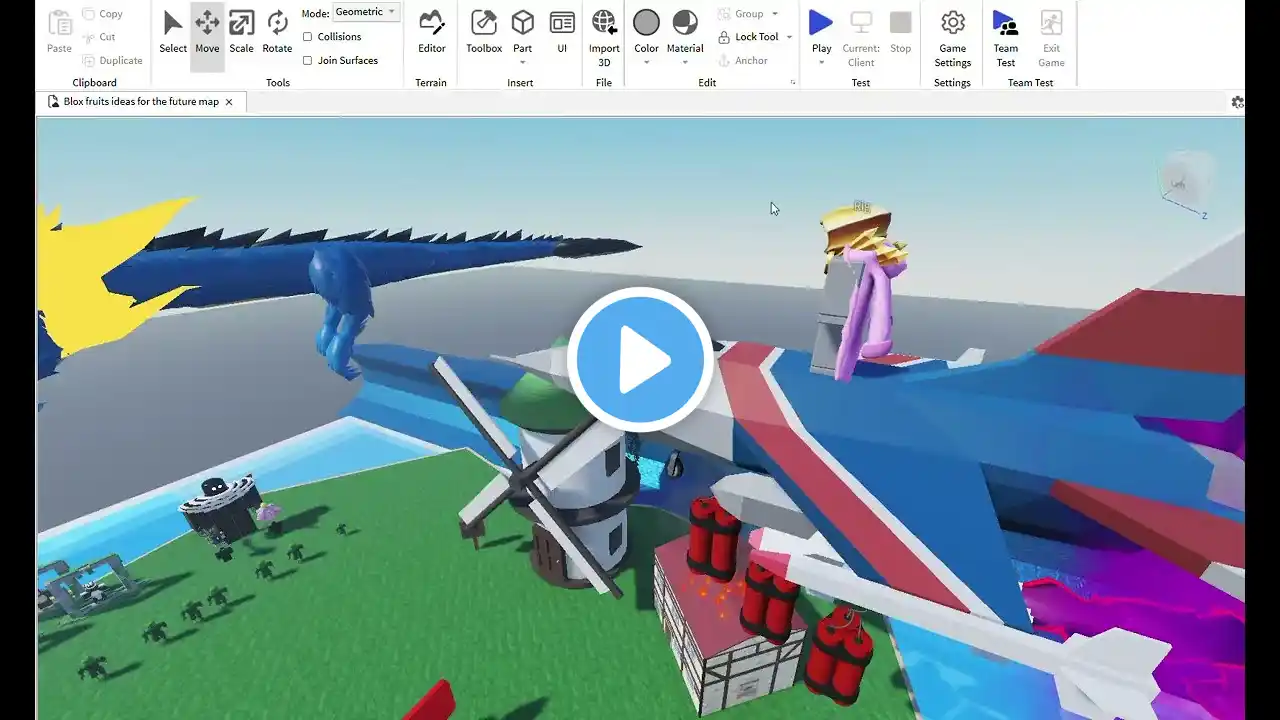Screen dimensions: 1280x720
Task: Enable the Collisions checkbox
Action: coord(308,37)
